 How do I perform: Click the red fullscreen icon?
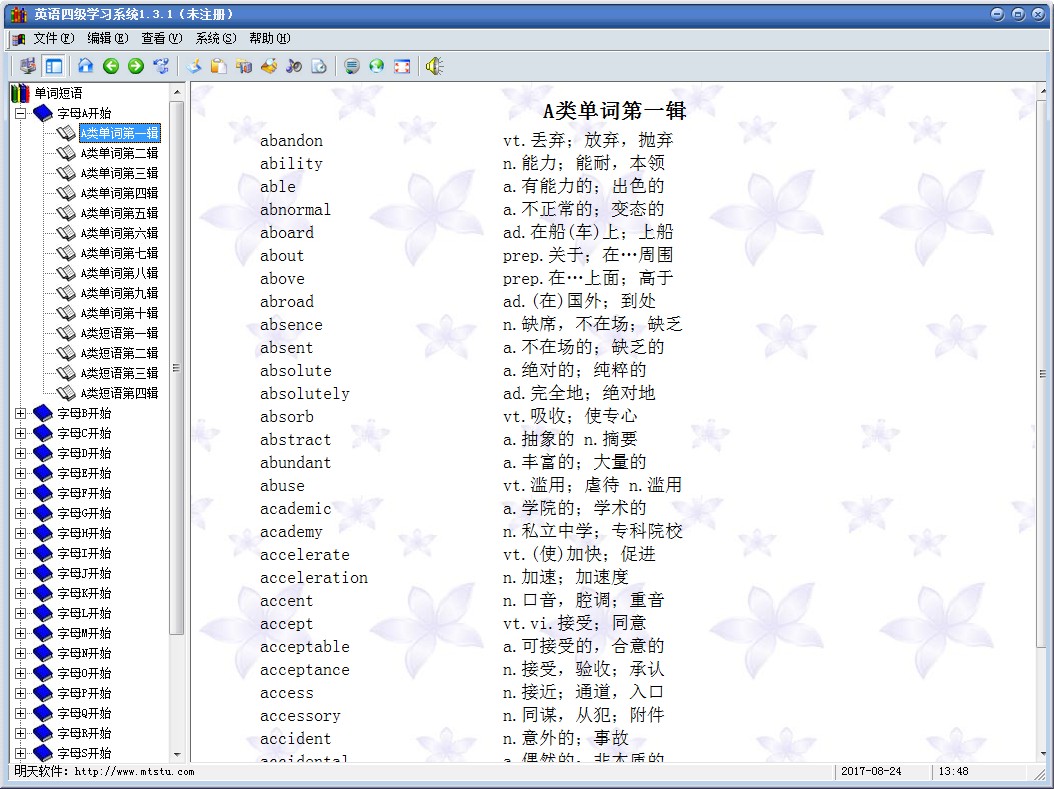pyautogui.click(x=402, y=66)
